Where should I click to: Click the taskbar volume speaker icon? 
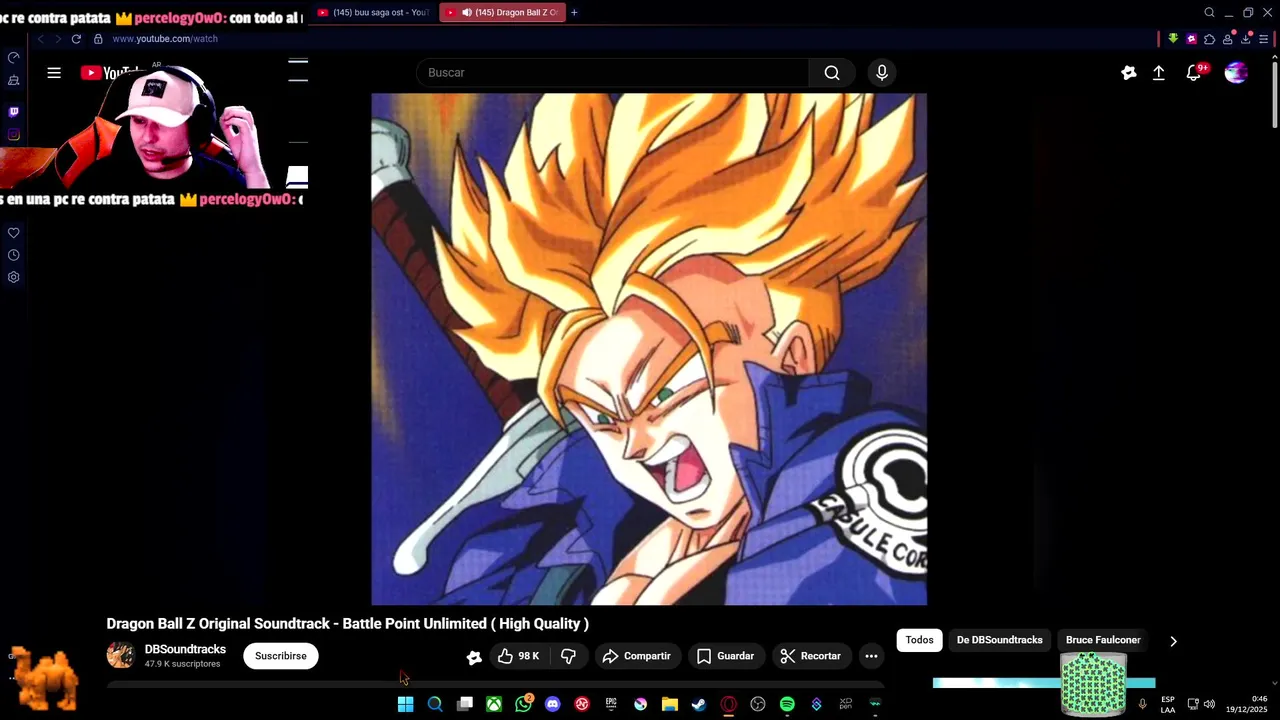click(x=1209, y=704)
